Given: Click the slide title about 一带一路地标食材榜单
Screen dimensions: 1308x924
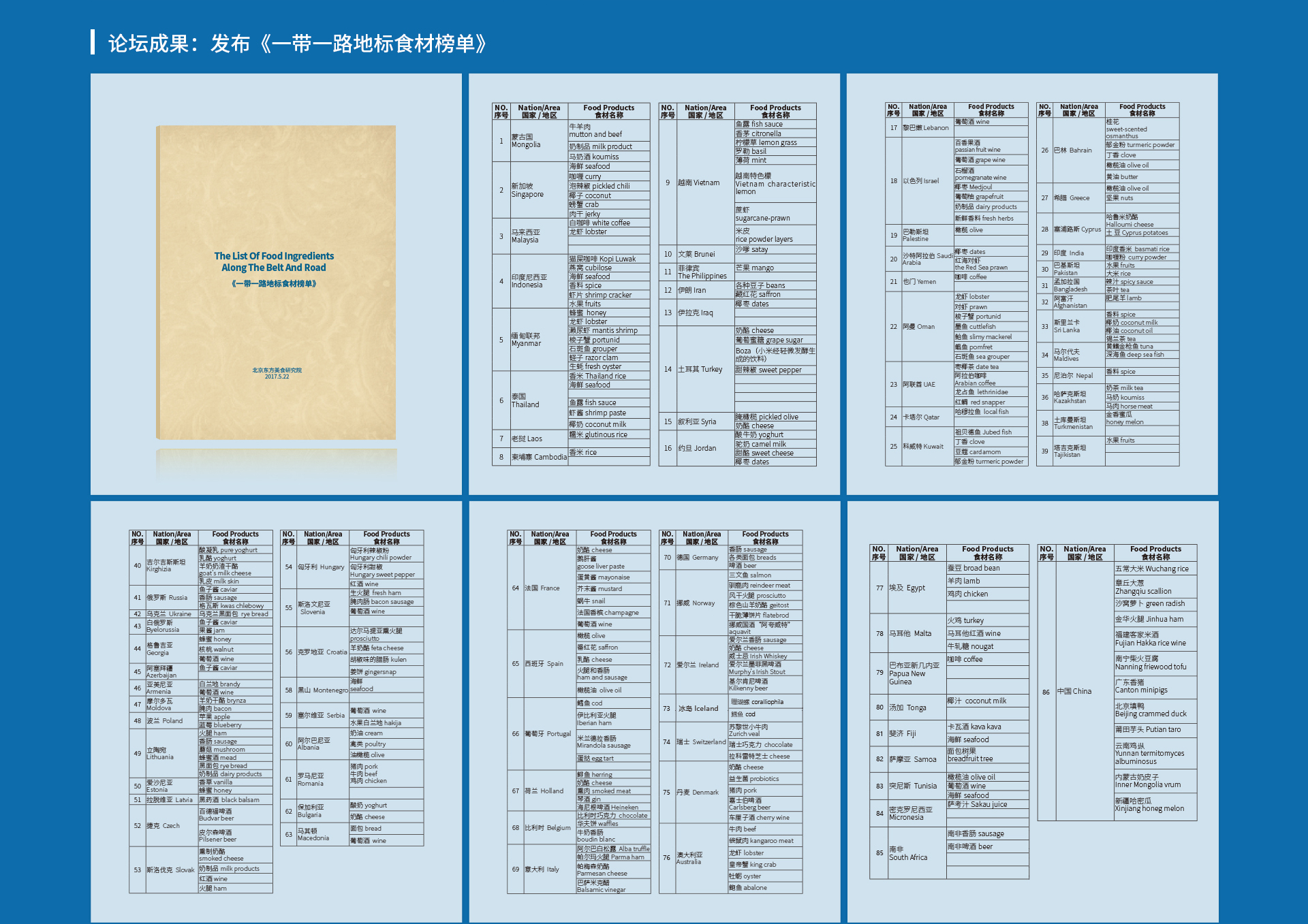Looking at the screenshot, I should [298, 44].
